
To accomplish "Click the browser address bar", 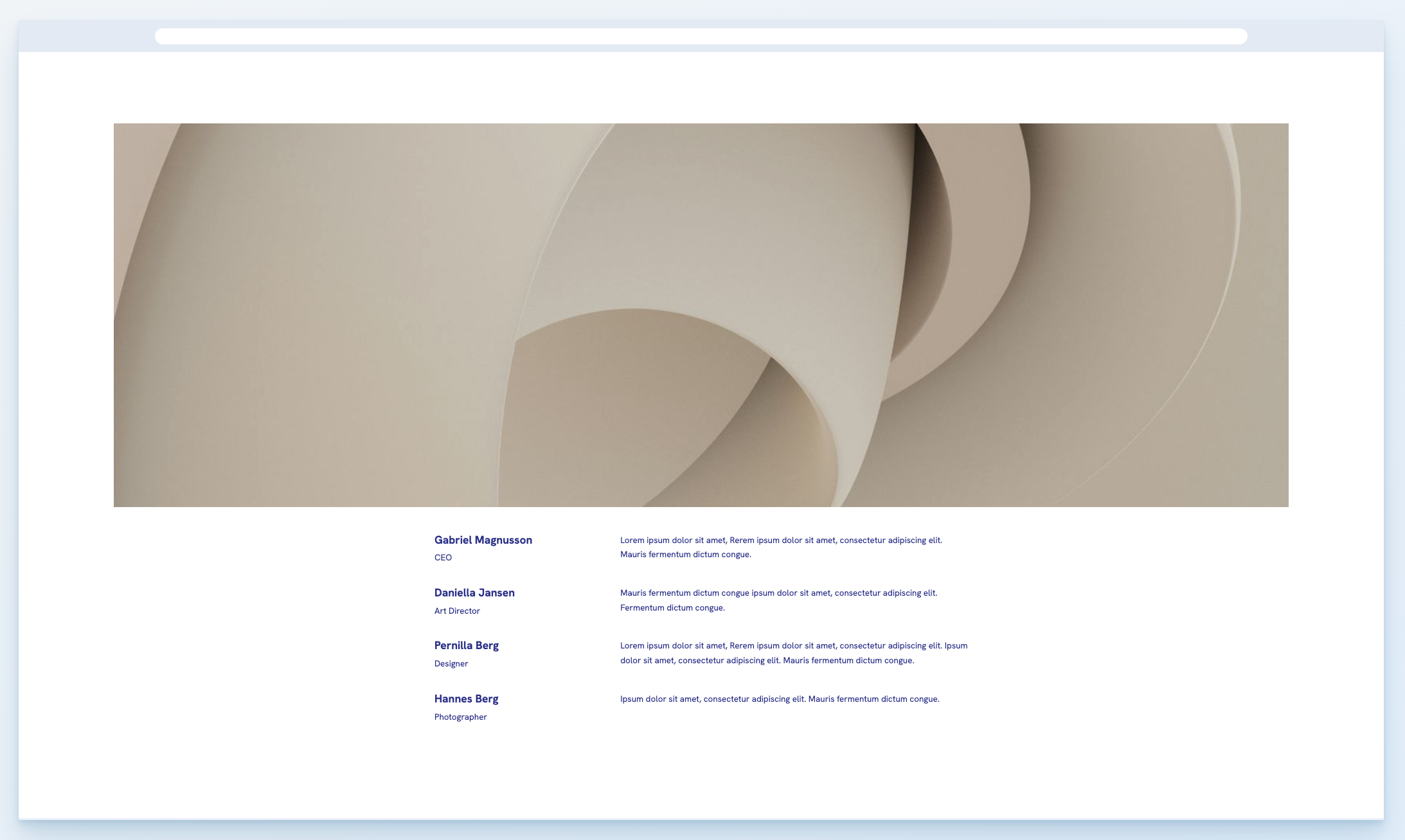I will click(701, 36).
